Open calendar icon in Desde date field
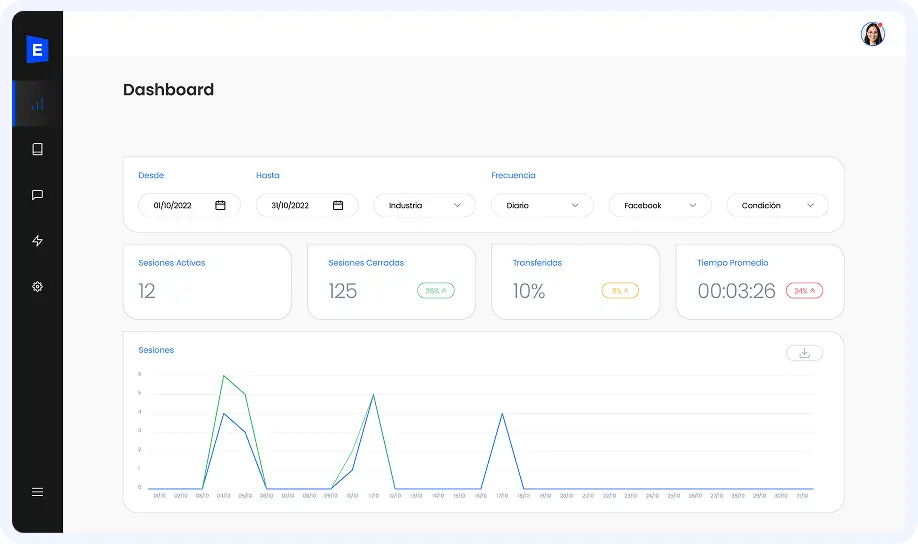 coord(220,205)
